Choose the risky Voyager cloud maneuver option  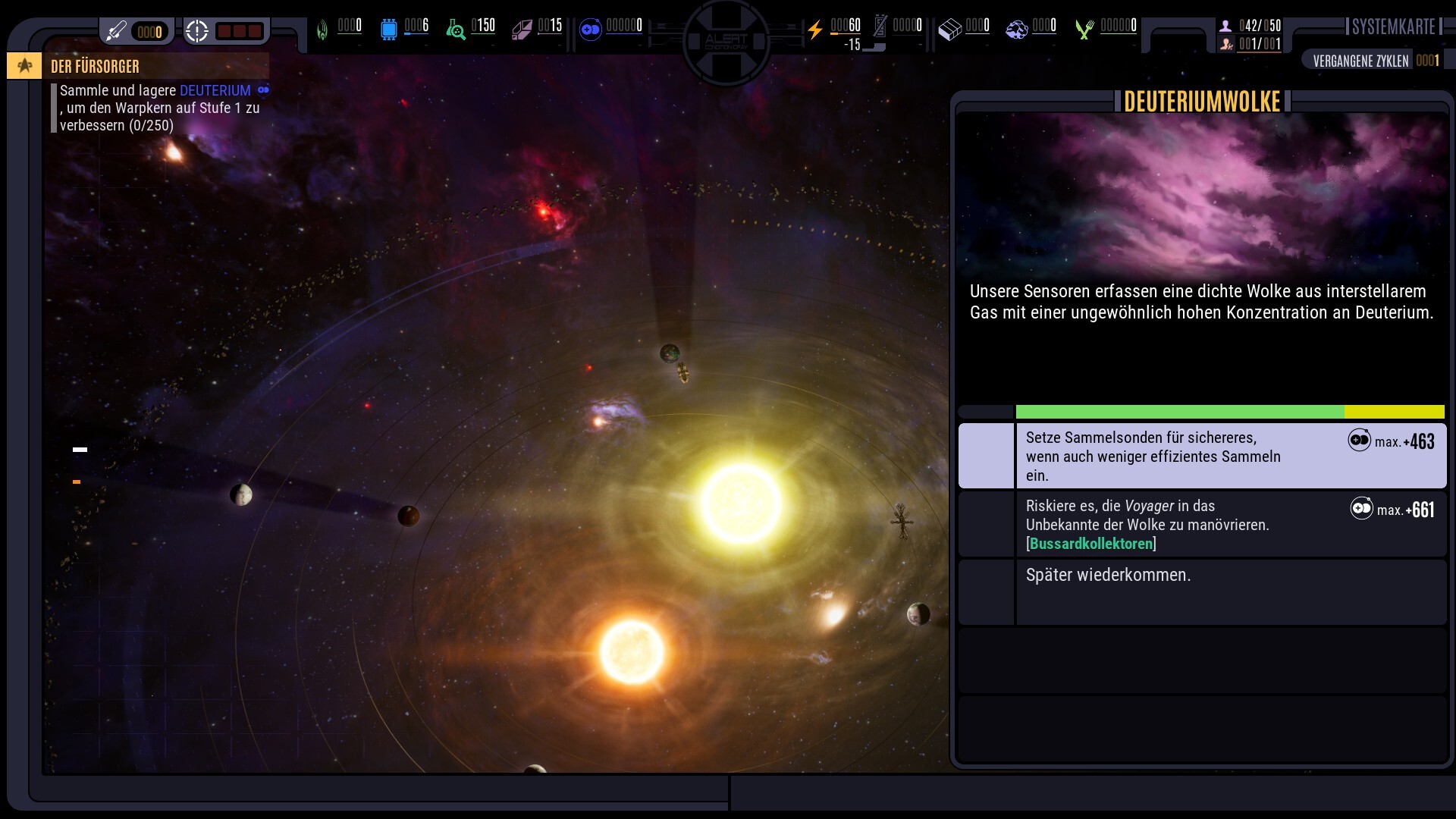pyautogui.click(x=1202, y=524)
